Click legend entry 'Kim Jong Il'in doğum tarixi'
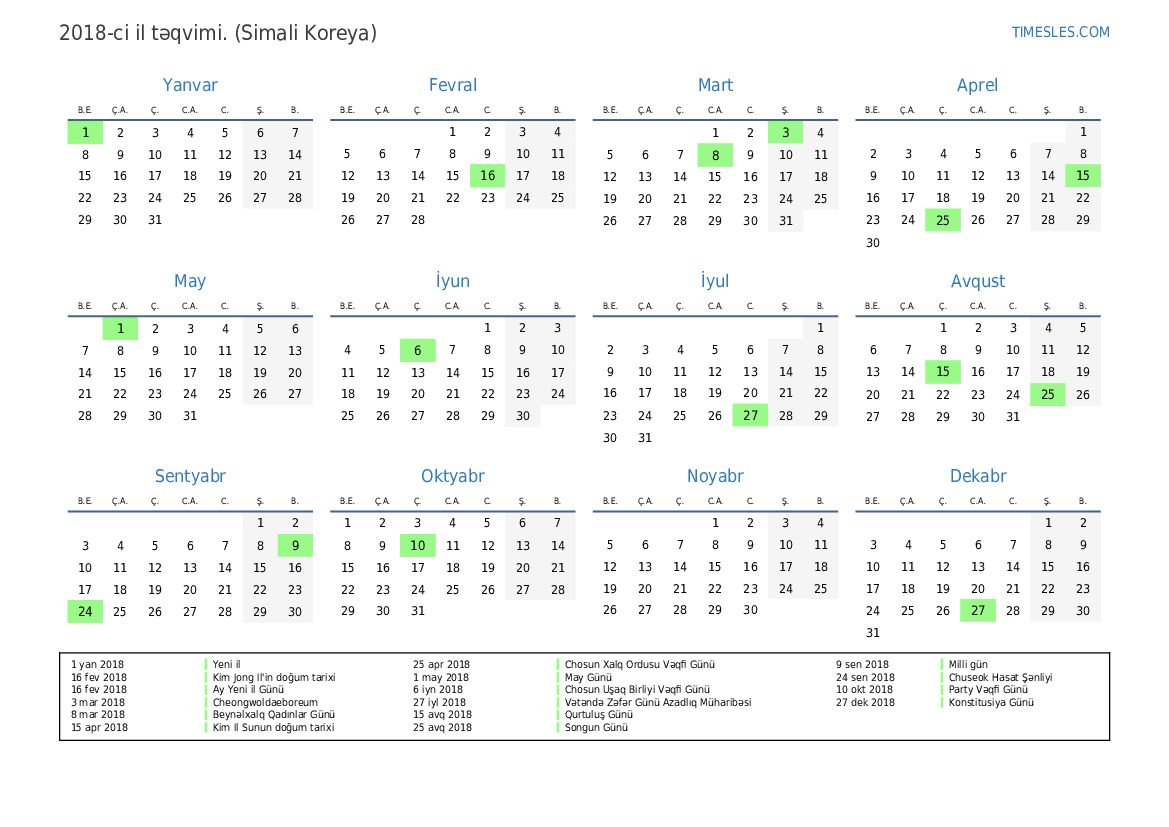 tap(274, 677)
